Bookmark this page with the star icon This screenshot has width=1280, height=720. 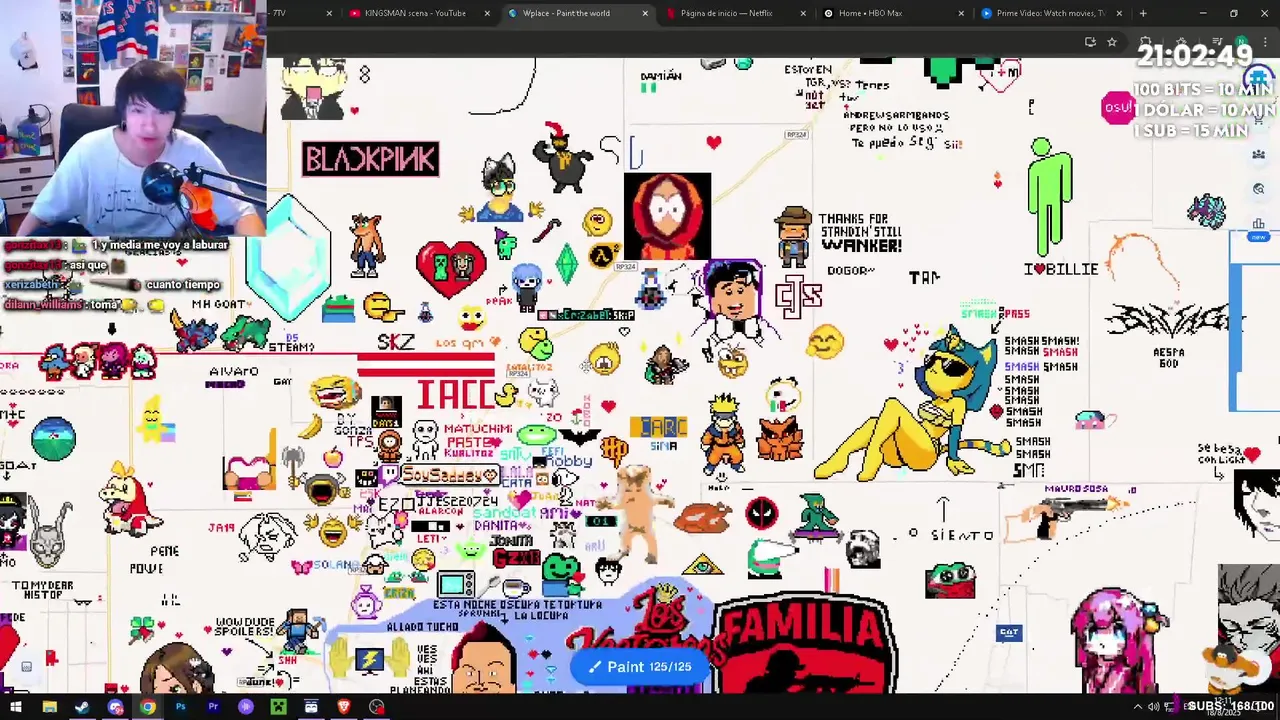point(1111,42)
